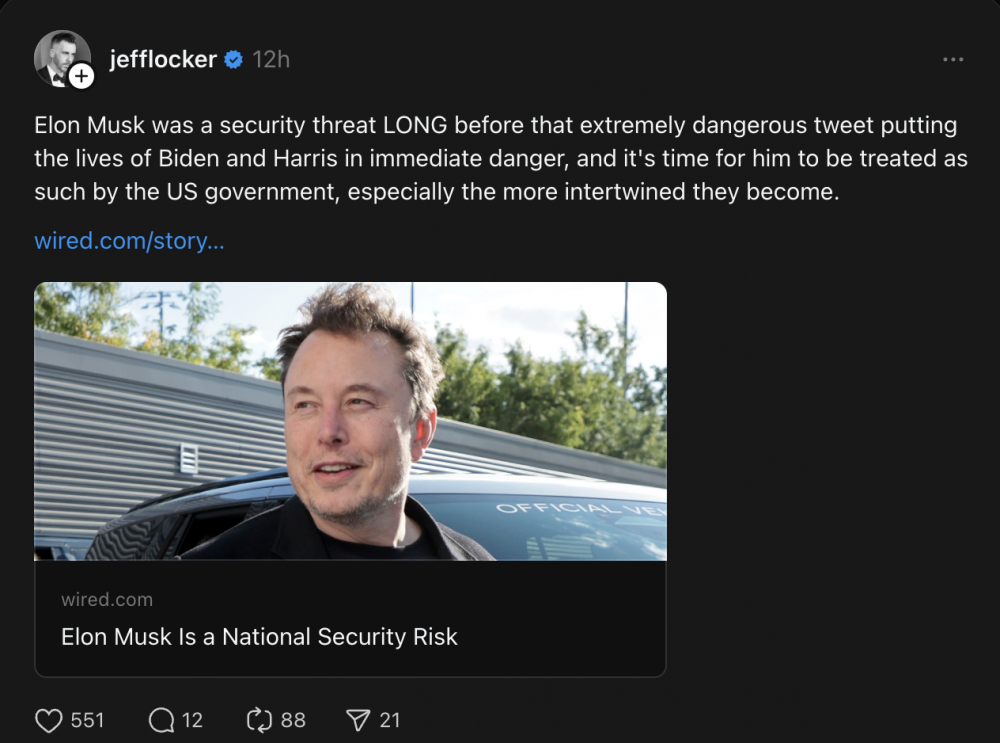Click the 88 reposts count
The height and width of the screenshot is (743, 1000).
coord(290,719)
